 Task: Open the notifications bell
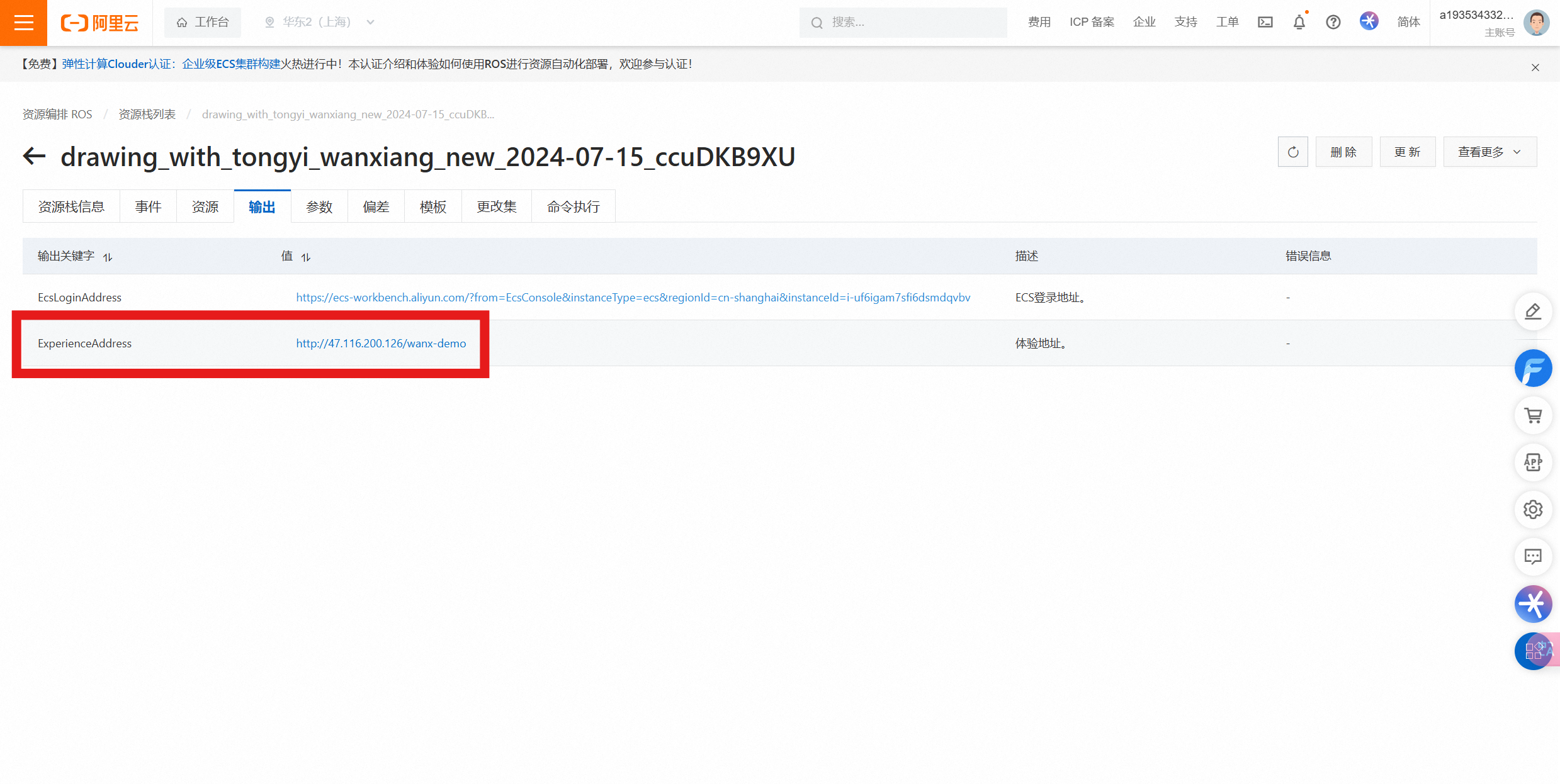(x=1299, y=23)
